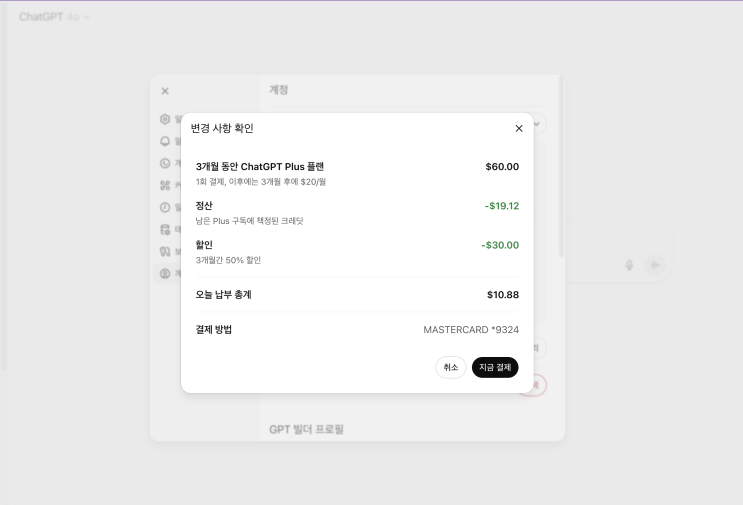Image resolution: width=743 pixels, height=505 pixels.
Task: Open the personalization icon in sidebar
Action: (x=165, y=163)
